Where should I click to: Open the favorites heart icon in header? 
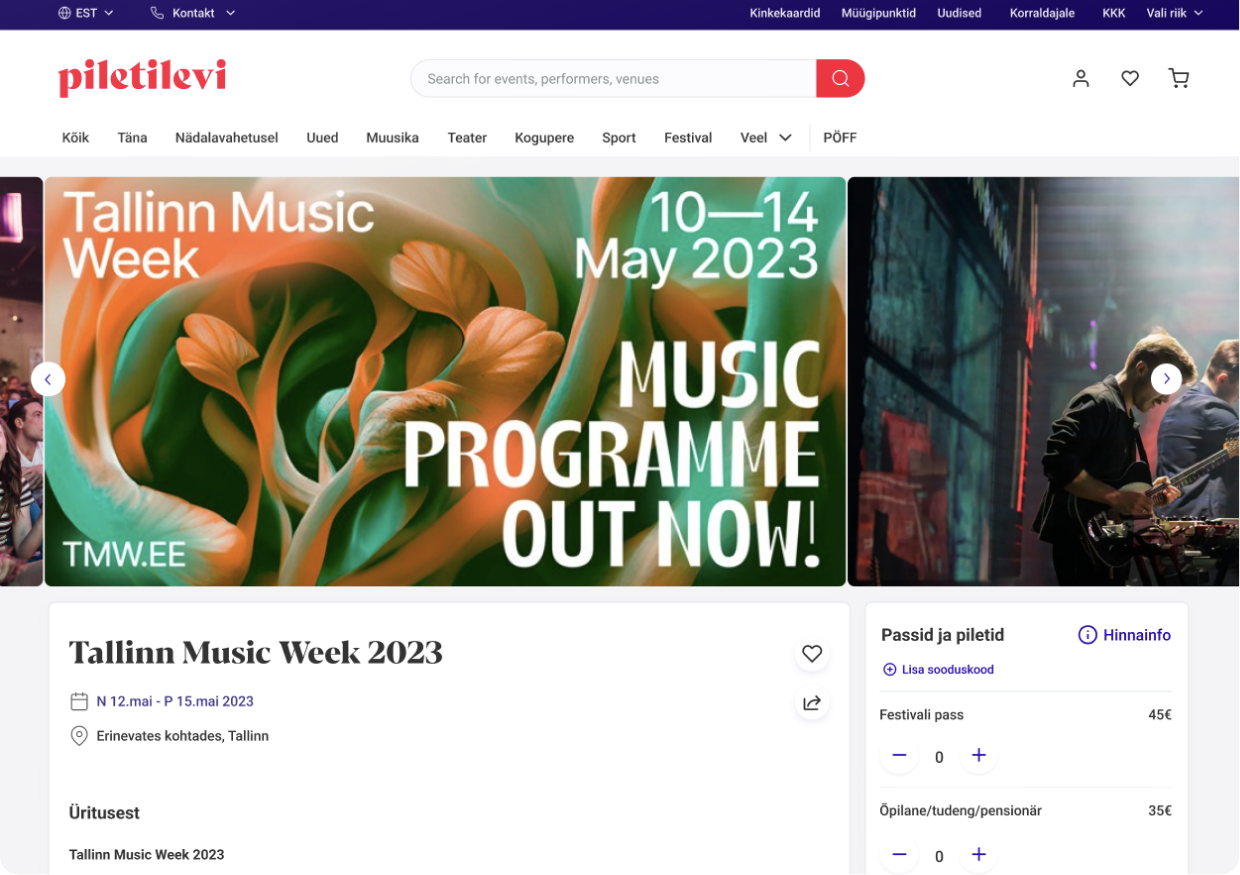click(x=1130, y=78)
